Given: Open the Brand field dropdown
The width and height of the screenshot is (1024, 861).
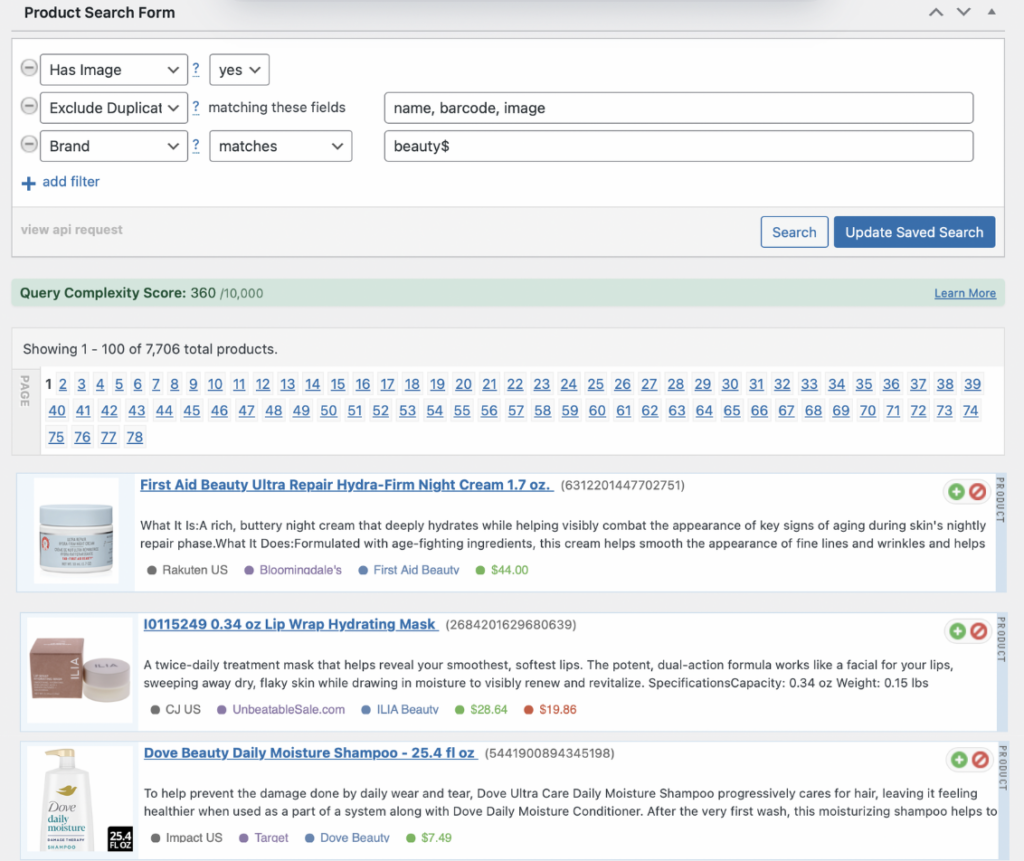Looking at the screenshot, I should [x=114, y=146].
